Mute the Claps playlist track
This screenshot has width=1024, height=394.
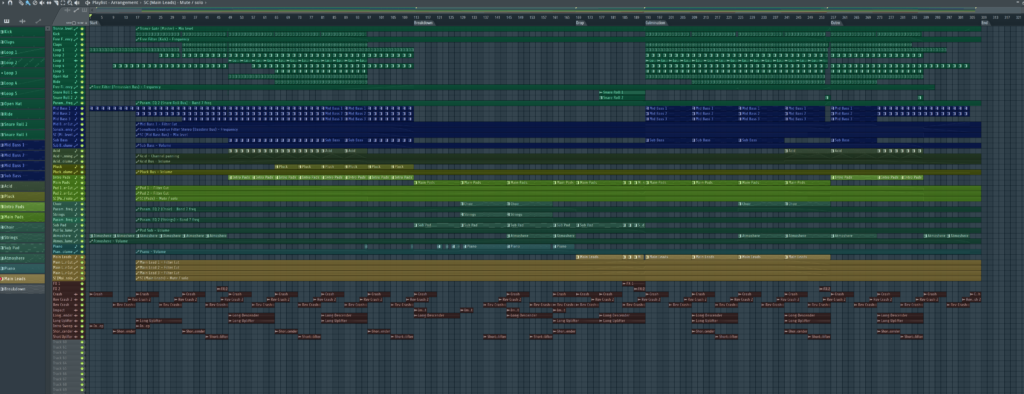tap(82, 44)
